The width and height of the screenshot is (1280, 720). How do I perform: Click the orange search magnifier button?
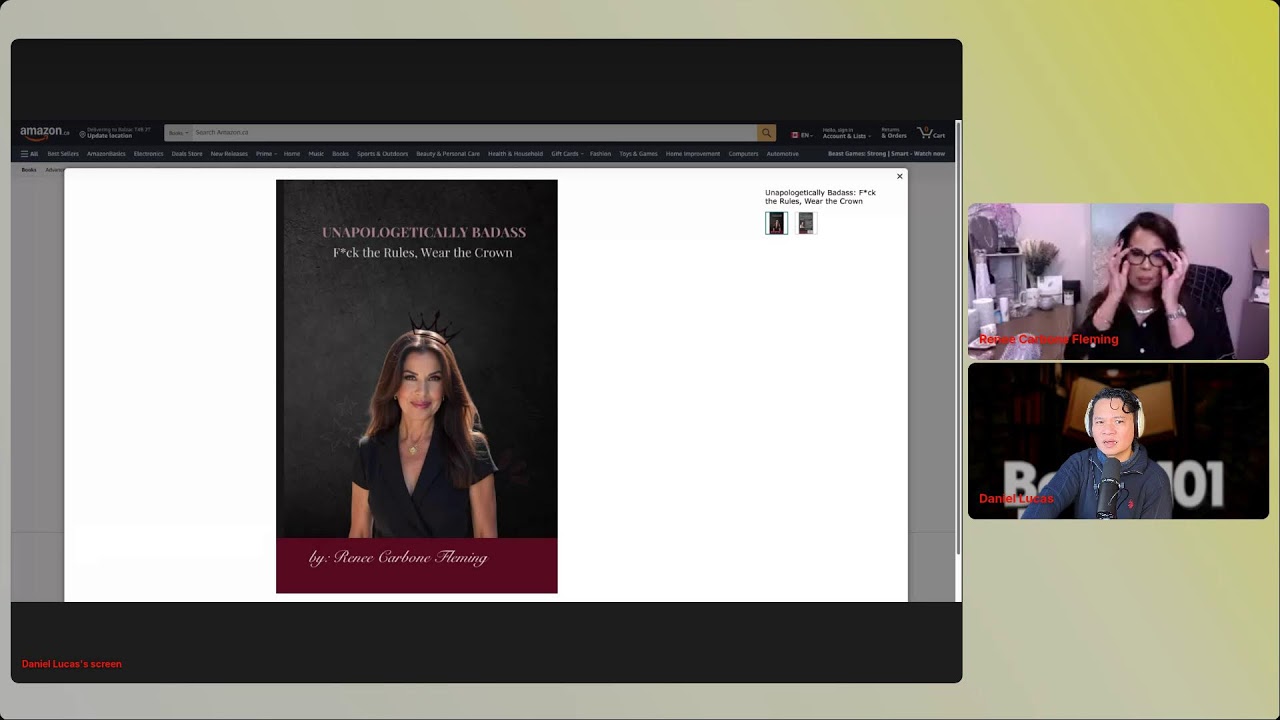point(766,133)
